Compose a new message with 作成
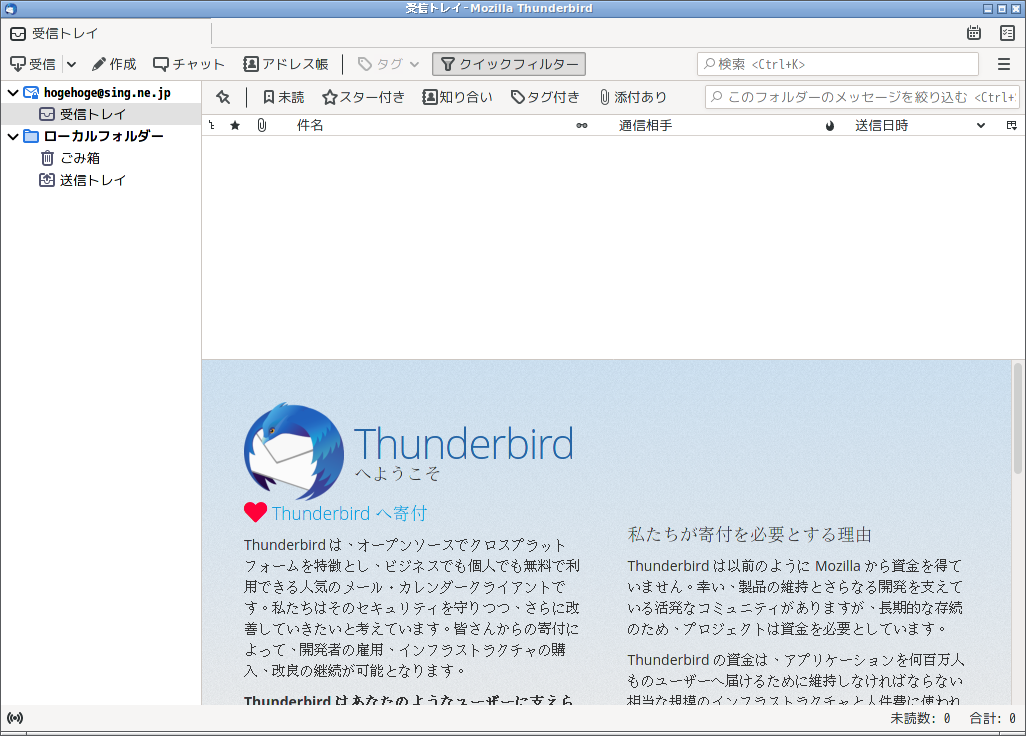1026x736 pixels. (114, 64)
